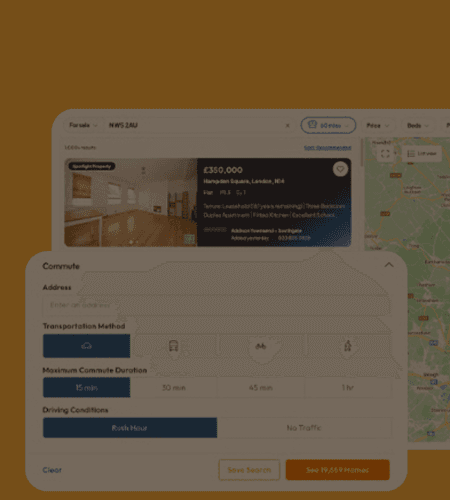Click the See Homes orange button
Viewport: 450px width, 500px height.
click(x=337, y=470)
